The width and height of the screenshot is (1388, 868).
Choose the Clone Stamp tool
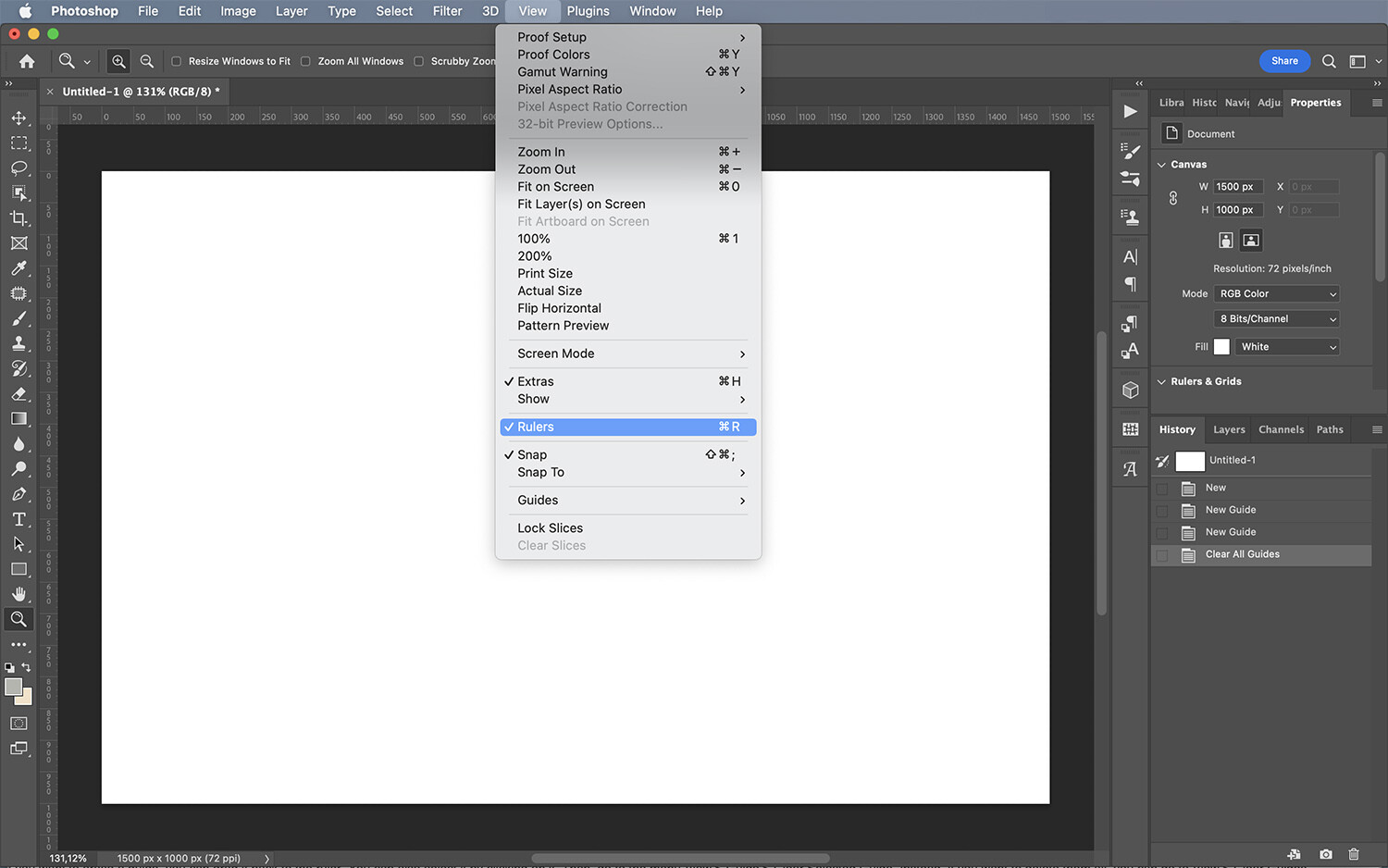(19, 343)
